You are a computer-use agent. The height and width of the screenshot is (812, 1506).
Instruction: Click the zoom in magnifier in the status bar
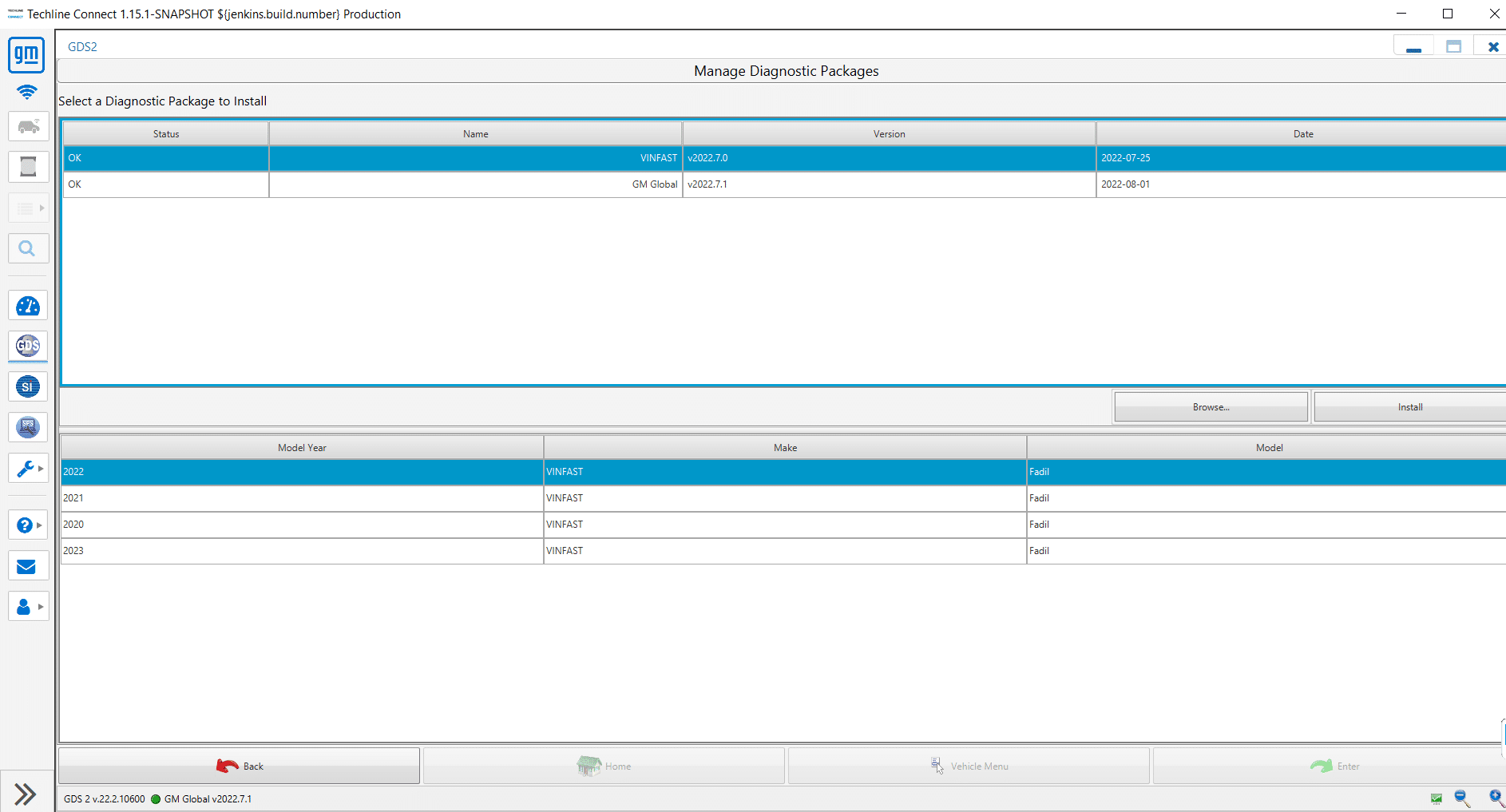tap(1496, 798)
